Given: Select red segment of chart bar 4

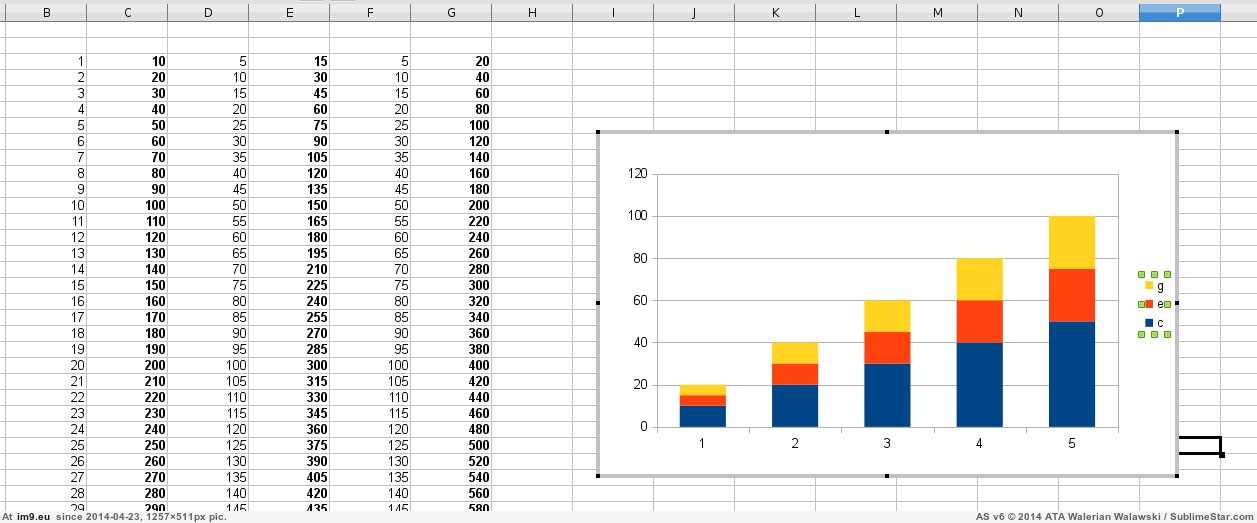Looking at the screenshot, I should [x=979, y=321].
